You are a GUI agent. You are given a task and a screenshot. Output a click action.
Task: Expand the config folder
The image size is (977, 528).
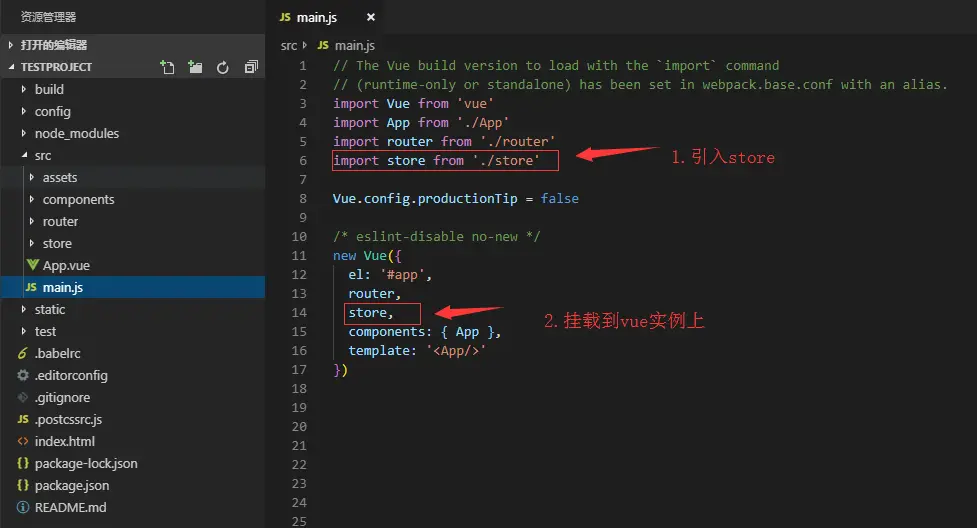24,111
